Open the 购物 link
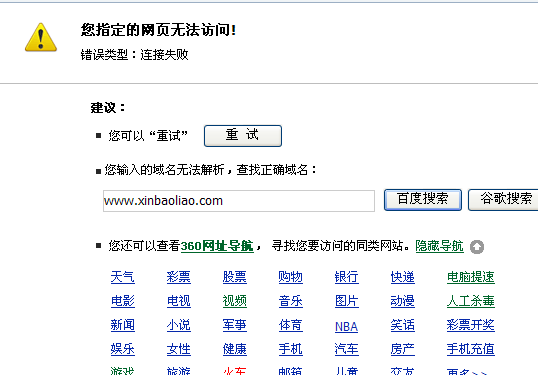 coord(291,277)
